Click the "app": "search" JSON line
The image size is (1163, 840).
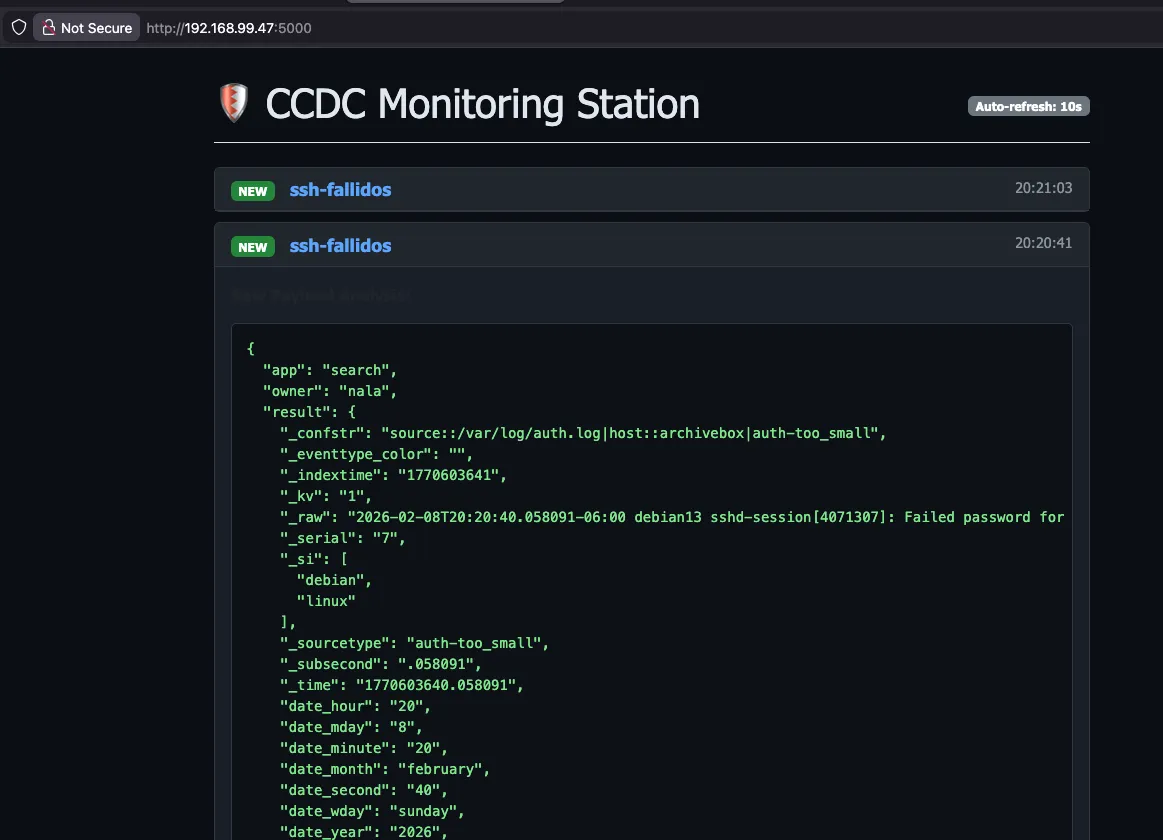(329, 370)
